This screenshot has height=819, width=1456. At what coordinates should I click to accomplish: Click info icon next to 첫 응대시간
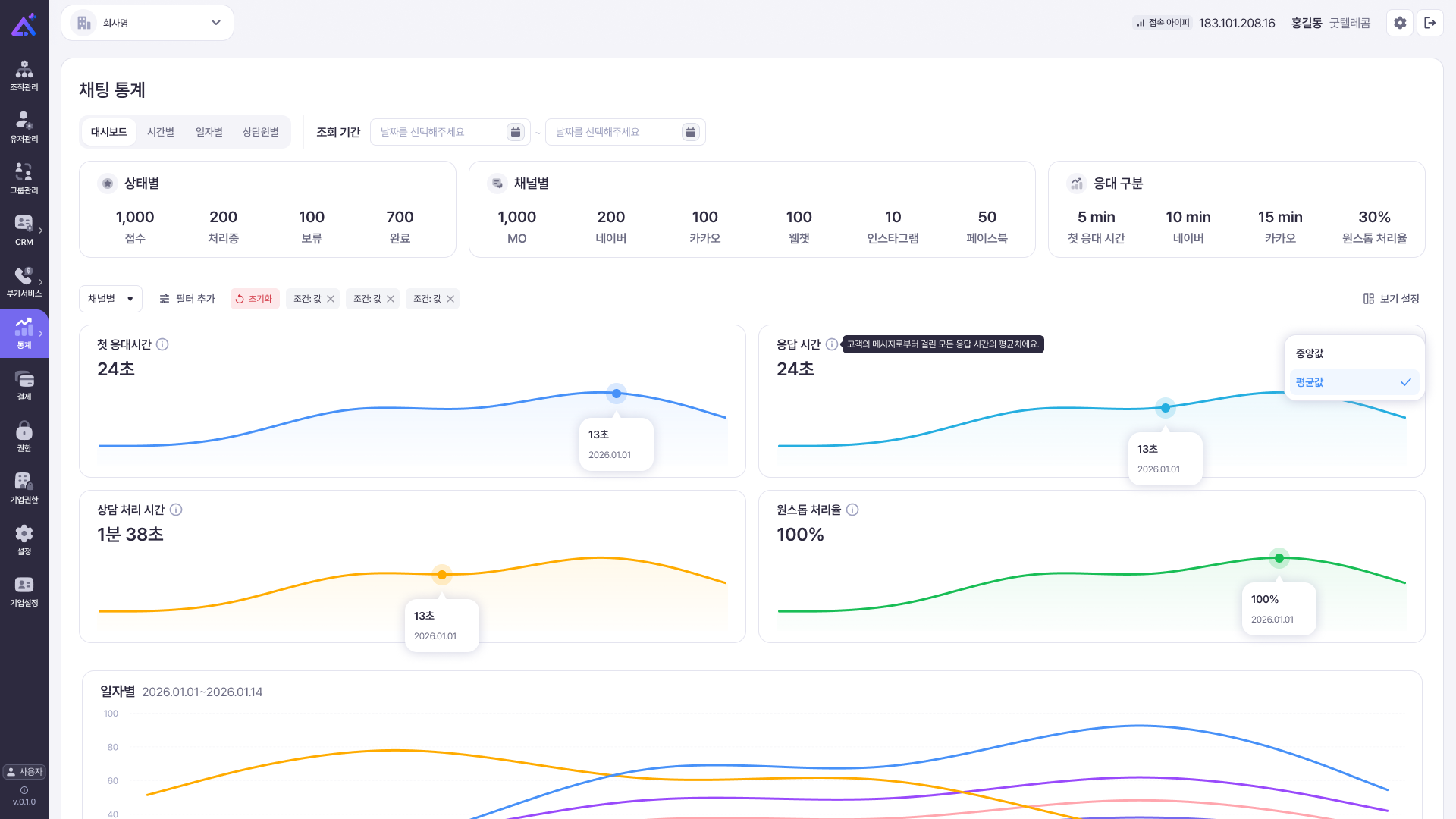click(162, 344)
